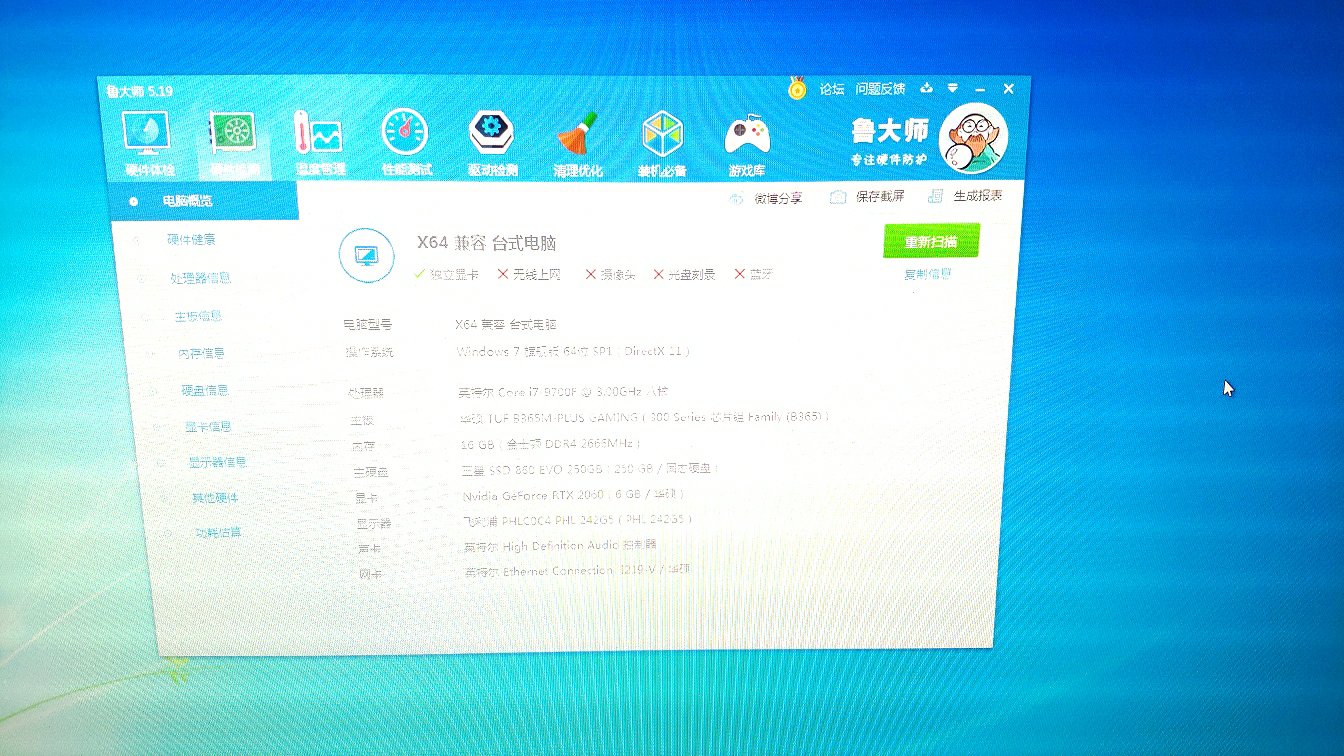The height and width of the screenshot is (756, 1344).
Task: Open the 清理优化 broom cleanup icon
Action: [578, 143]
